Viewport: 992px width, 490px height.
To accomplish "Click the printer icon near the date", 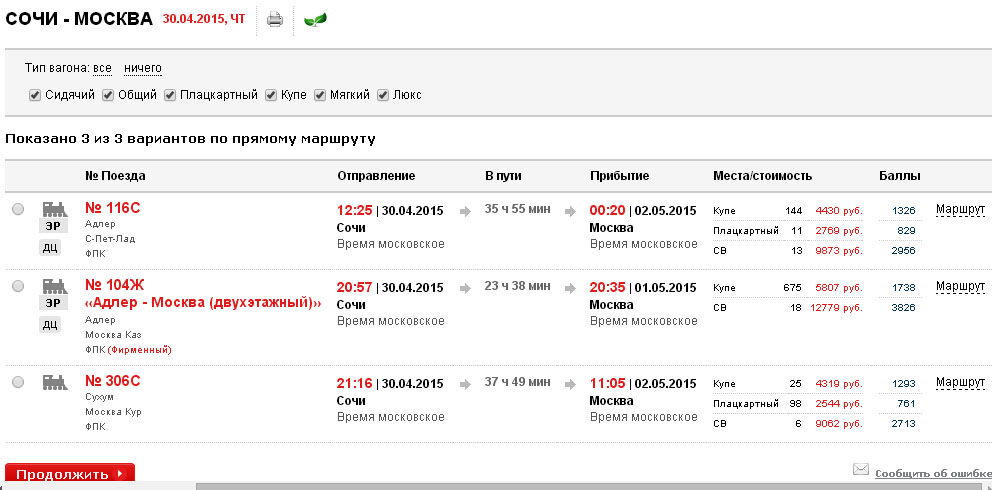I will click(275, 19).
